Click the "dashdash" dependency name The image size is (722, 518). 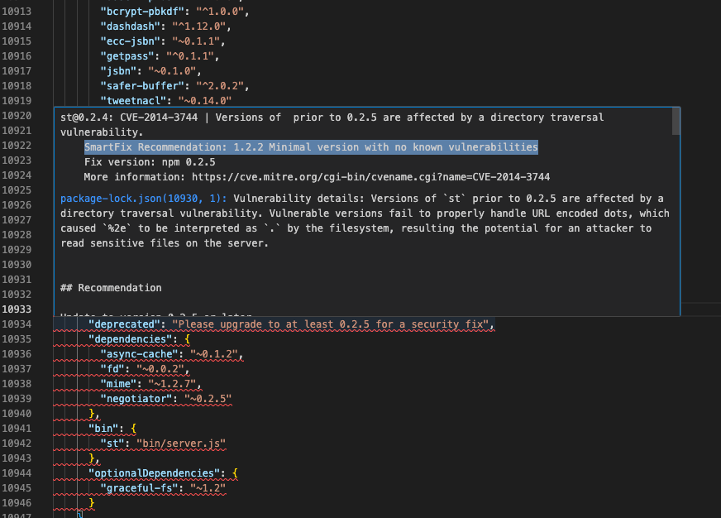128,27
